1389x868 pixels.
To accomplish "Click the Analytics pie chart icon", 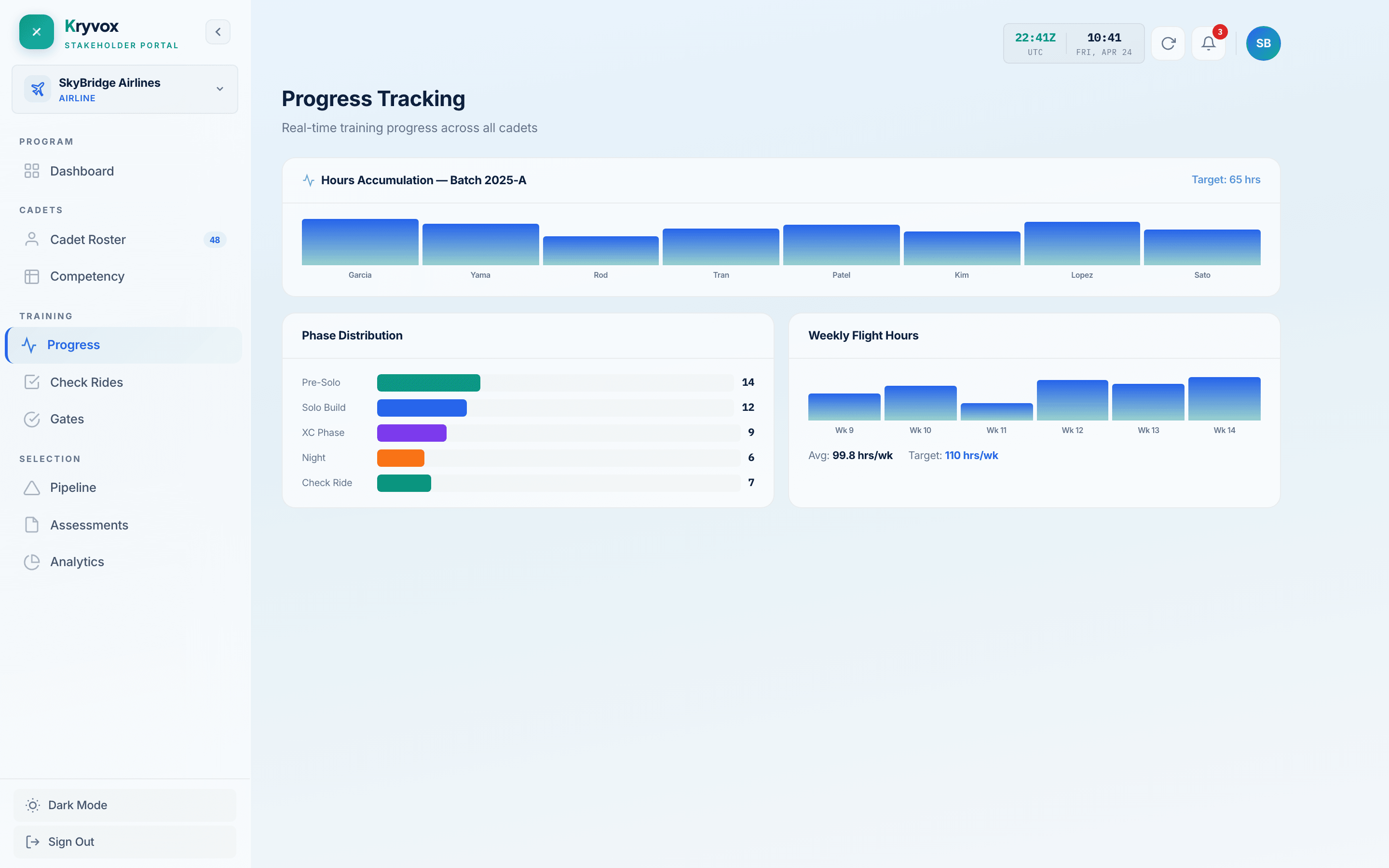I will (31, 561).
